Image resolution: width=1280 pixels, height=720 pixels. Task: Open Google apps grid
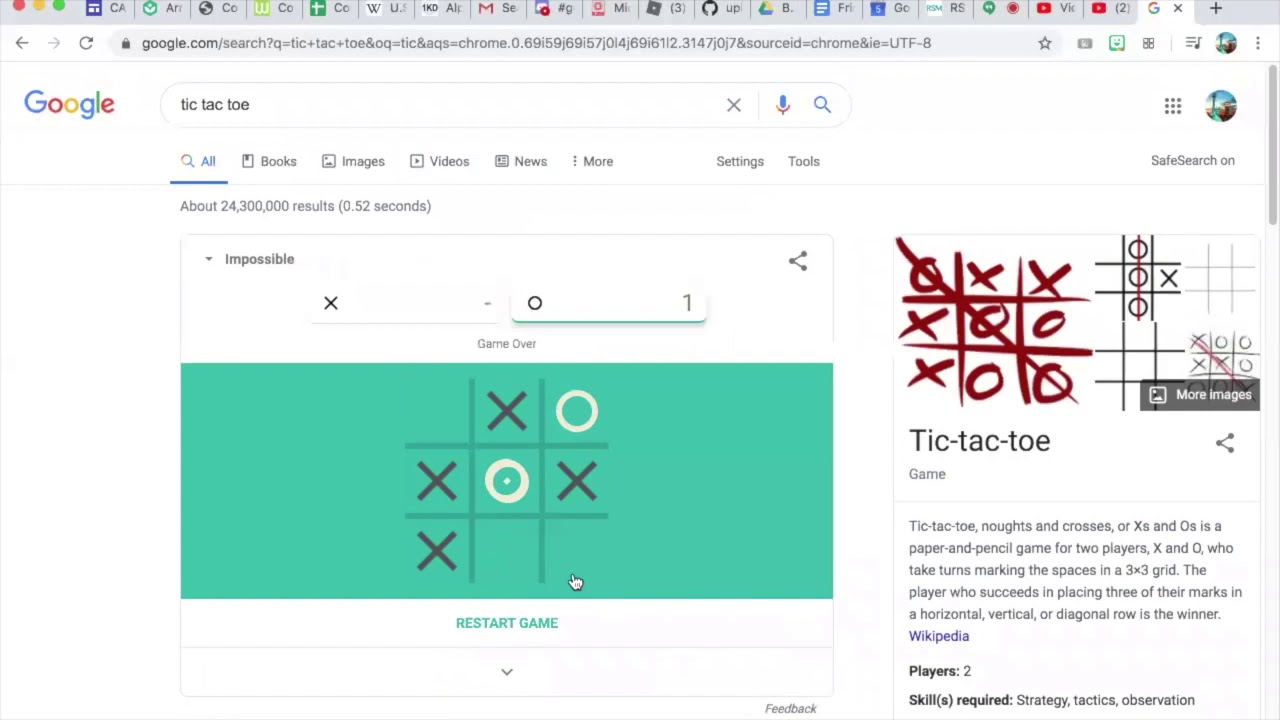click(1173, 106)
